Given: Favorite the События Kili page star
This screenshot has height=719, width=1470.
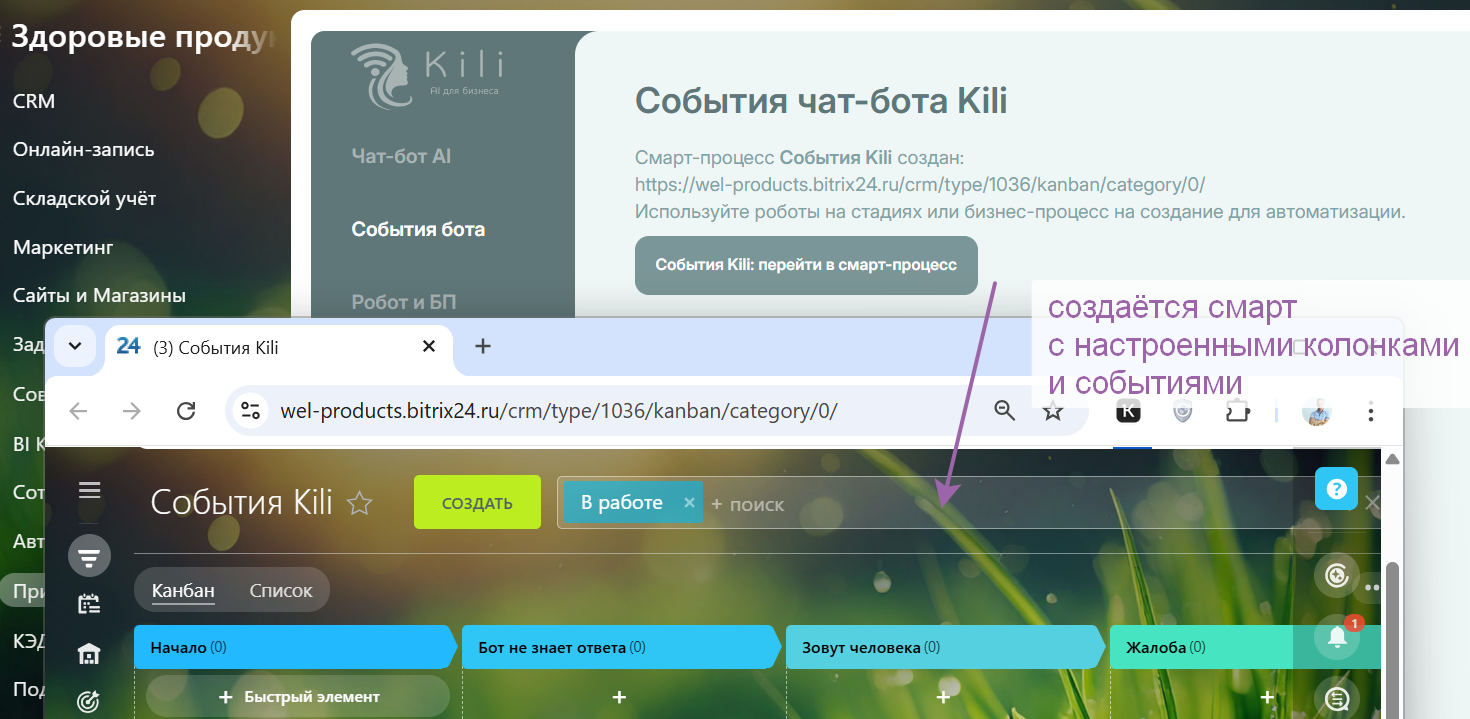Looking at the screenshot, I should (x=359, y=503).
